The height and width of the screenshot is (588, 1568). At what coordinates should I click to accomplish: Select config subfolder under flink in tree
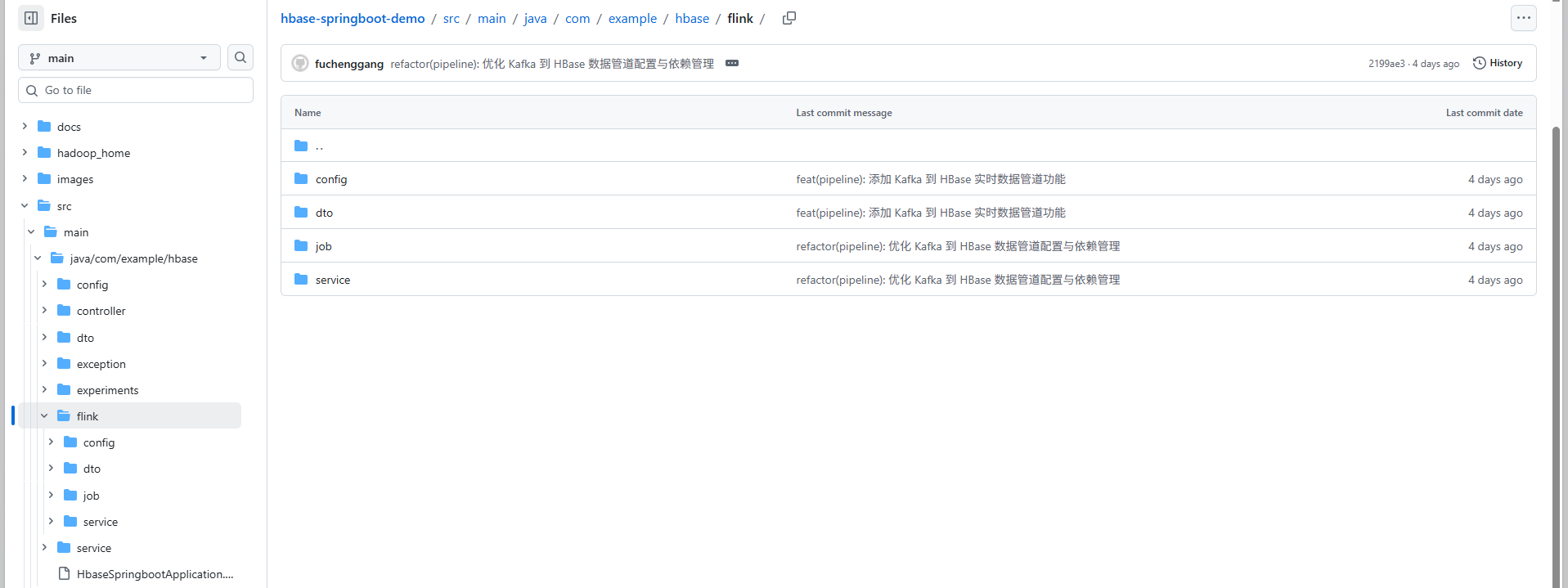[x=99, y=442]
